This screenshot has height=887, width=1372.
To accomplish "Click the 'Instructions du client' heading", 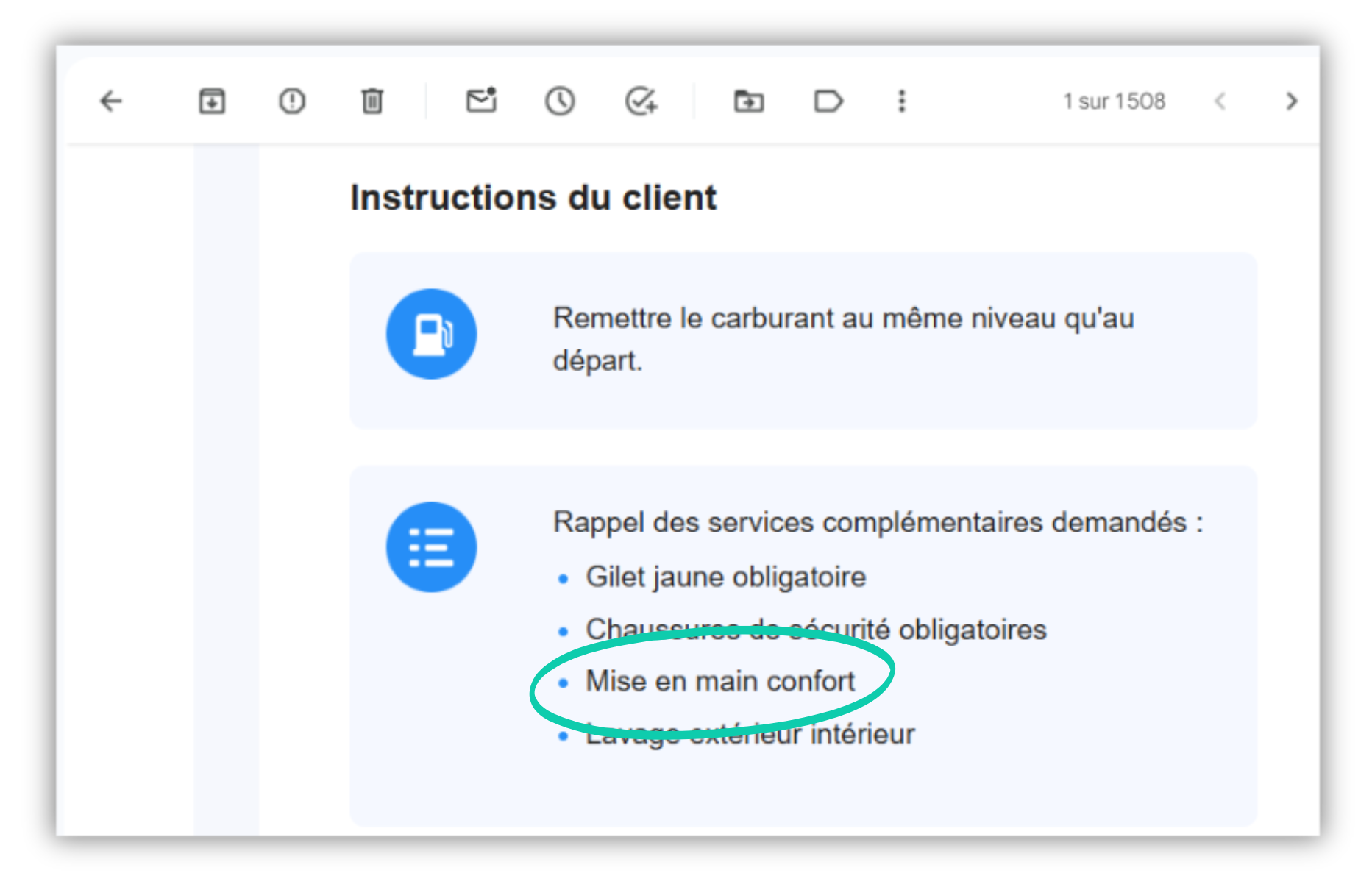I will pos(533,198).
